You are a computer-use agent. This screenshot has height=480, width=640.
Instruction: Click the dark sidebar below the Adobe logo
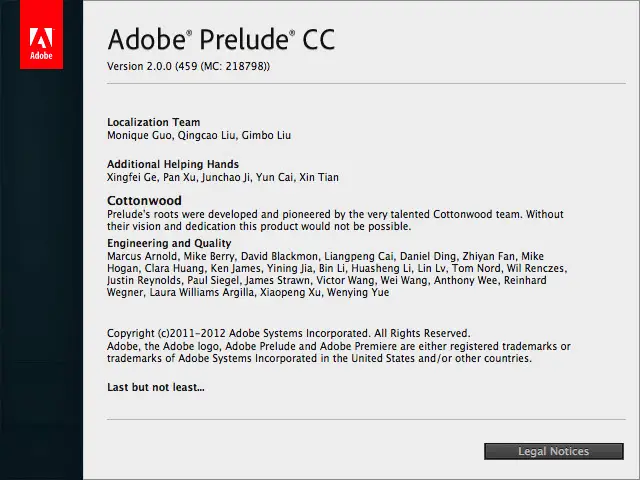click(41, 273)
